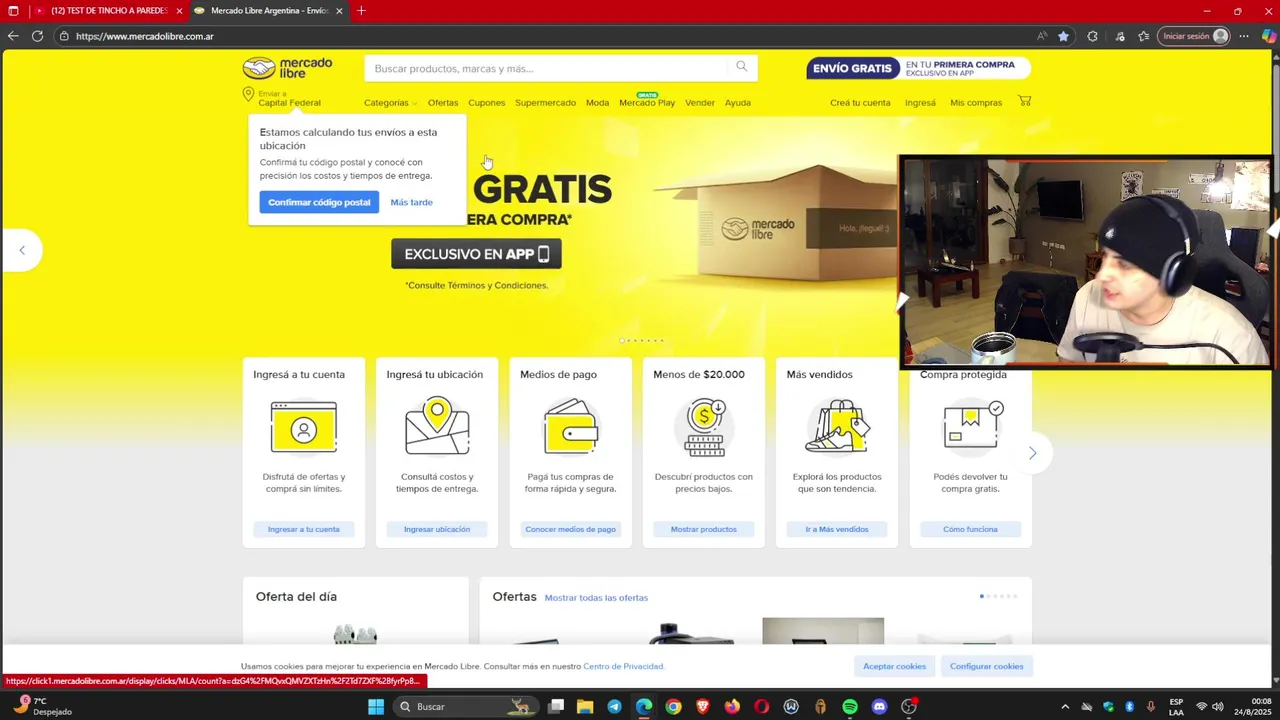
Task: Click the Windows taskbar Buscar search box
Action: click(466, 707)
